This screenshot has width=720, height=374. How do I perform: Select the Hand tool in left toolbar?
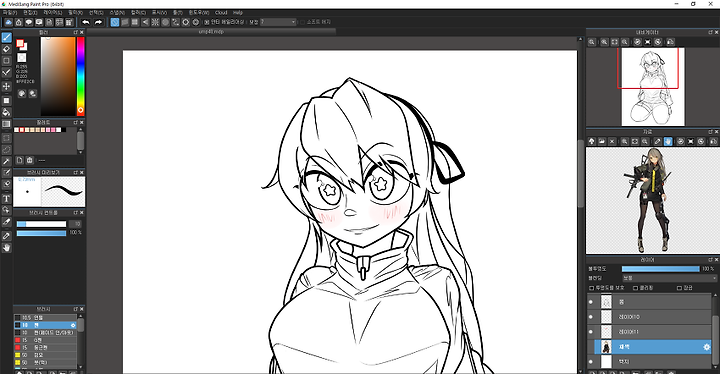(x=6, y=248)
